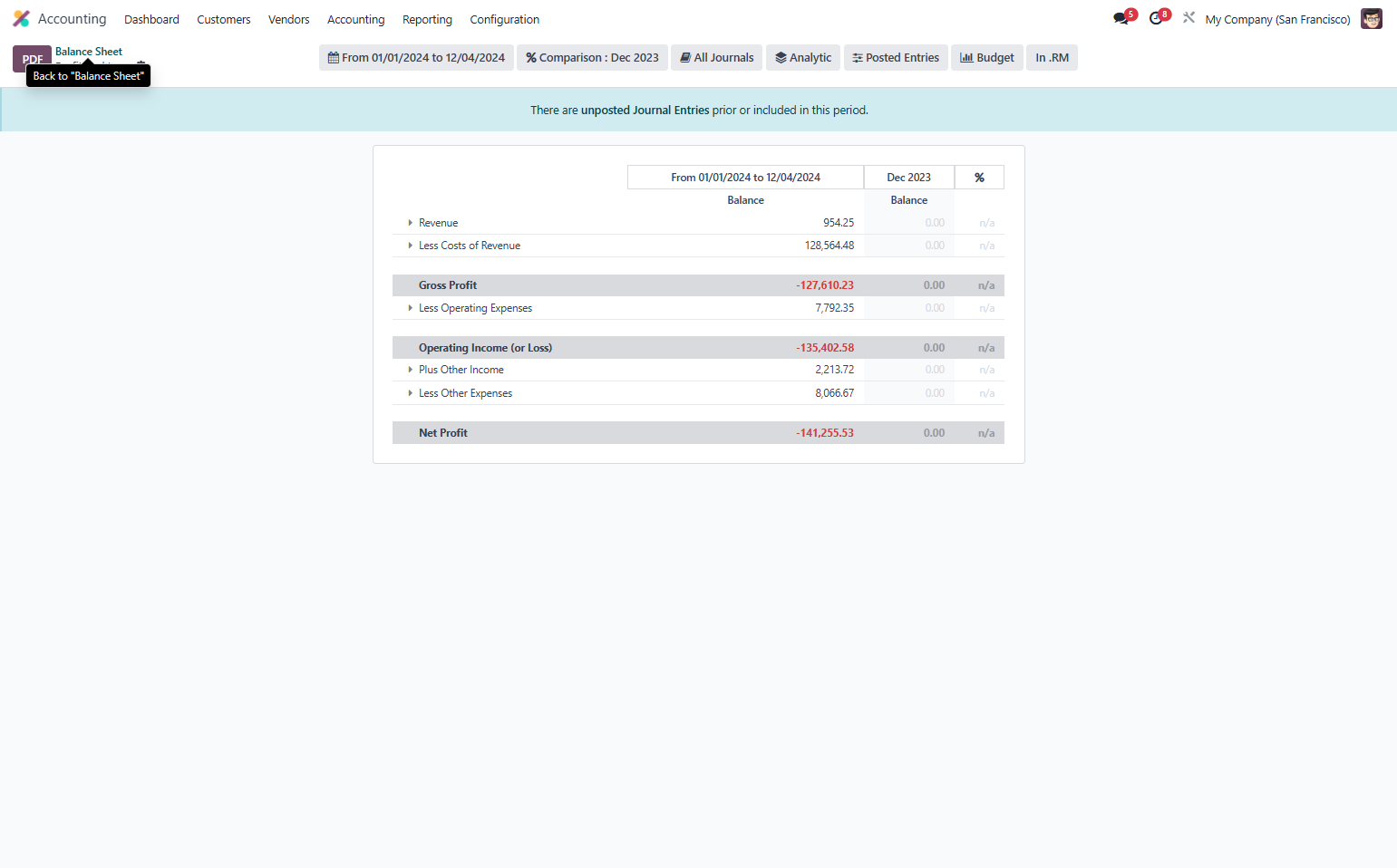Expand the Revenue row
Screen dimensions: 1397x868
tap(410, 223)
